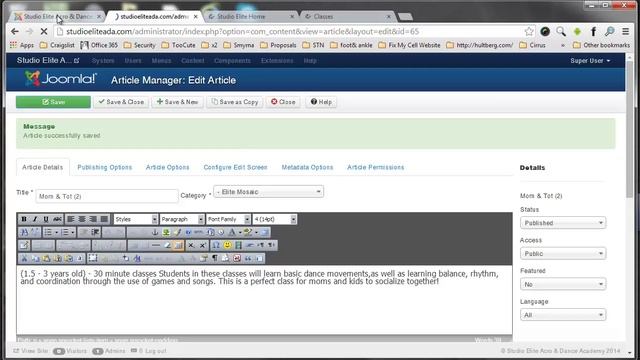The width and height of the screenshot is (640, 360).
Task: Remove formatting with eraser icon
Action: pos(167,245)
